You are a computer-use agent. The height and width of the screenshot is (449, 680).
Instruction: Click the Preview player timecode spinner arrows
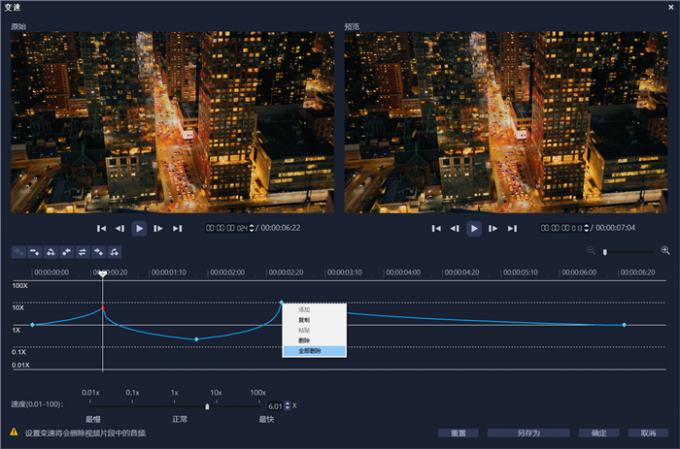(x=586, y=228)
